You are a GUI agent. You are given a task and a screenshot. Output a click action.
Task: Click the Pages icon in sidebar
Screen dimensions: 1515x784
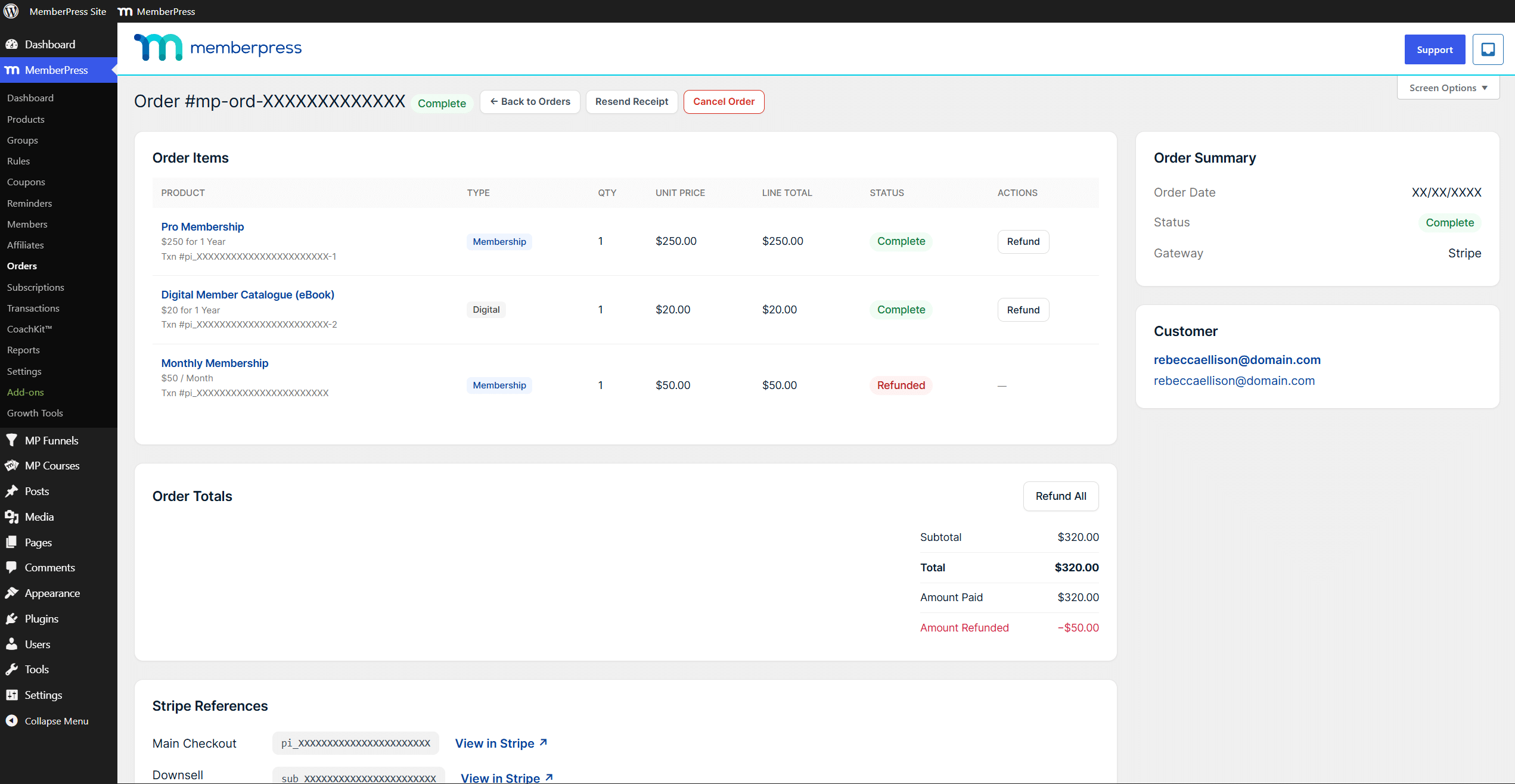click(12, 542)
